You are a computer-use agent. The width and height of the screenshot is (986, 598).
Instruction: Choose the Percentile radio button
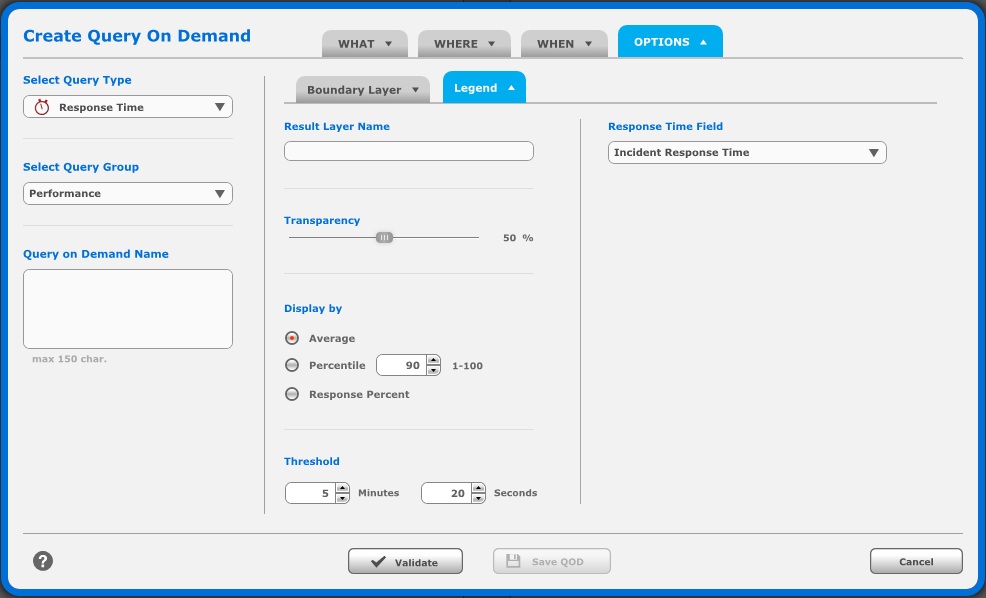click(292, 366)
